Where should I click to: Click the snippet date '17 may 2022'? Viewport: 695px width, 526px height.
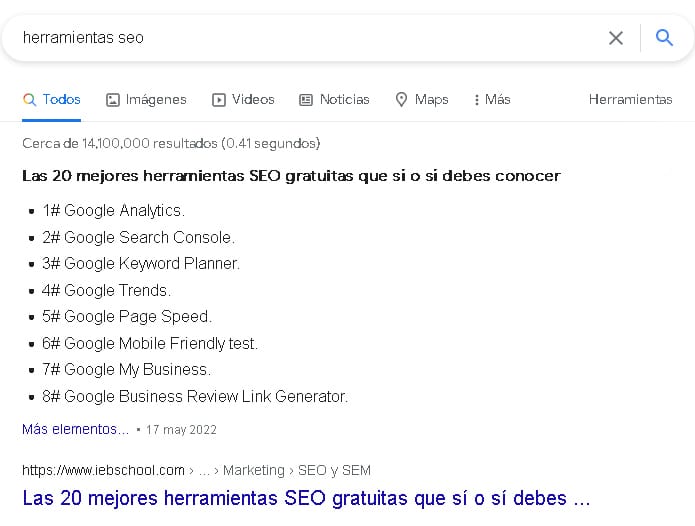(x=181, y=430)
